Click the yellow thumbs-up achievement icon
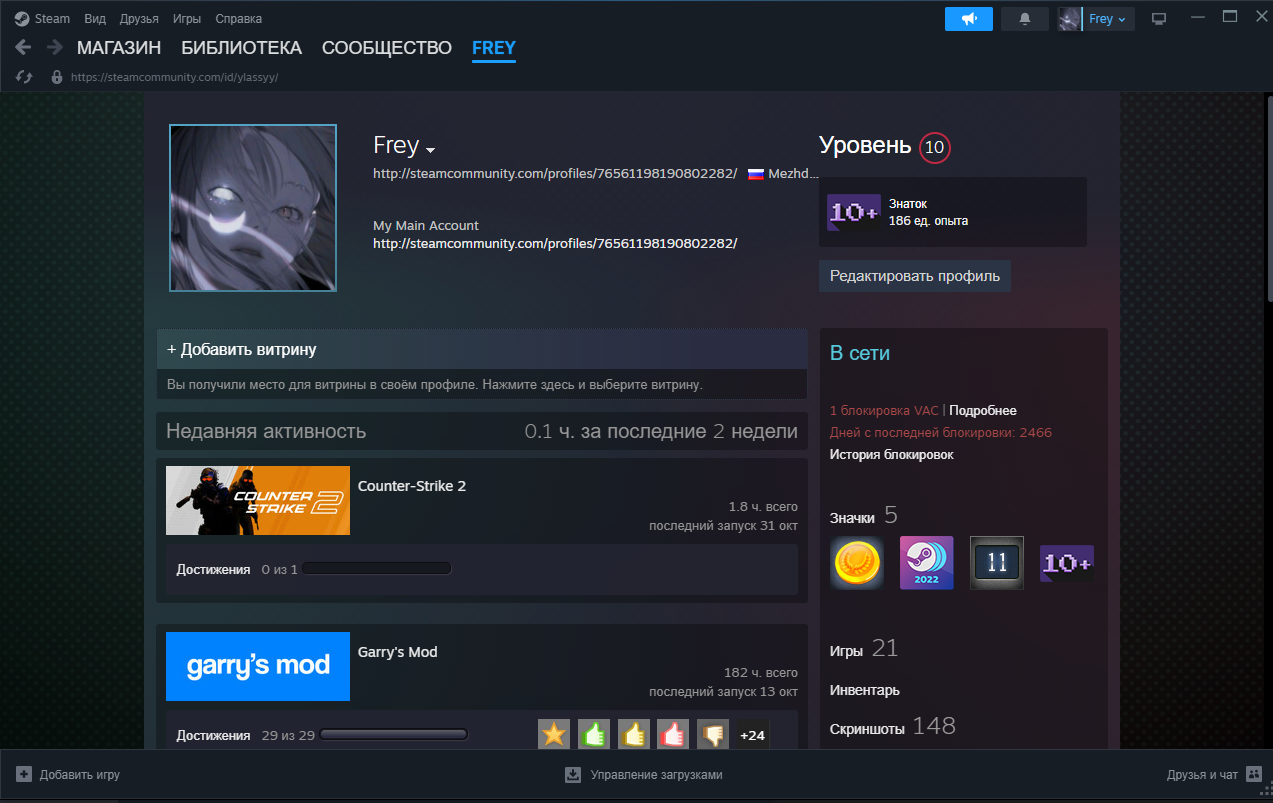1273x803 pixels. pos(634,735)
